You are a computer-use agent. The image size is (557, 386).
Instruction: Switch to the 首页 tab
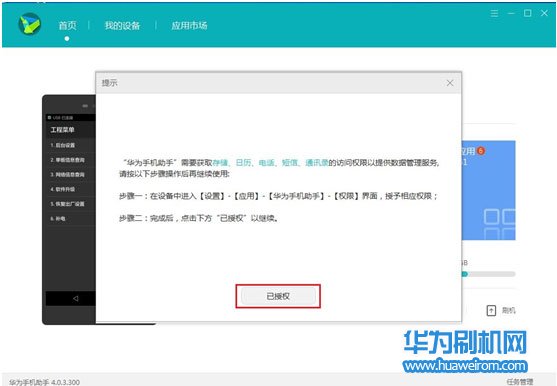[67, 26]
